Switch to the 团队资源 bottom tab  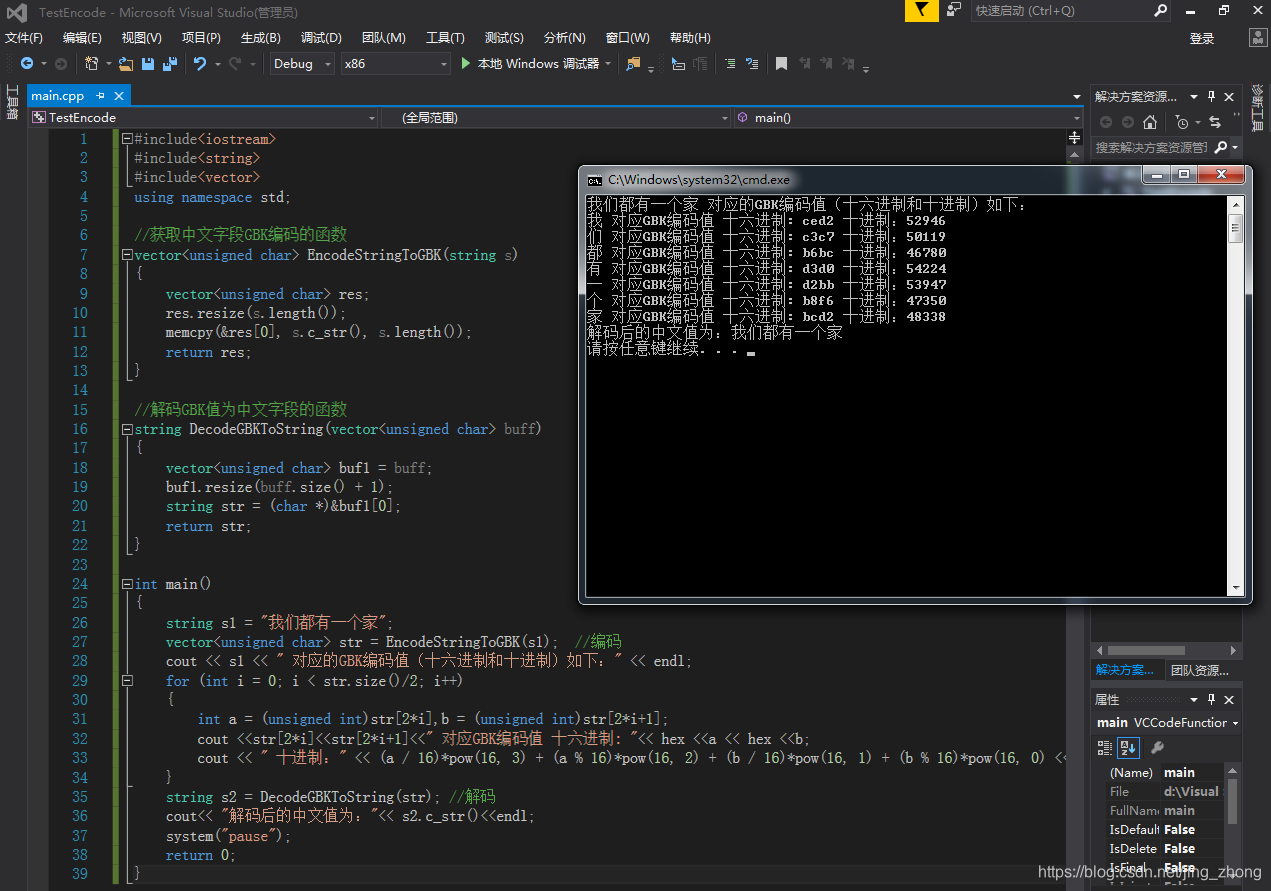click(1200, 670)
